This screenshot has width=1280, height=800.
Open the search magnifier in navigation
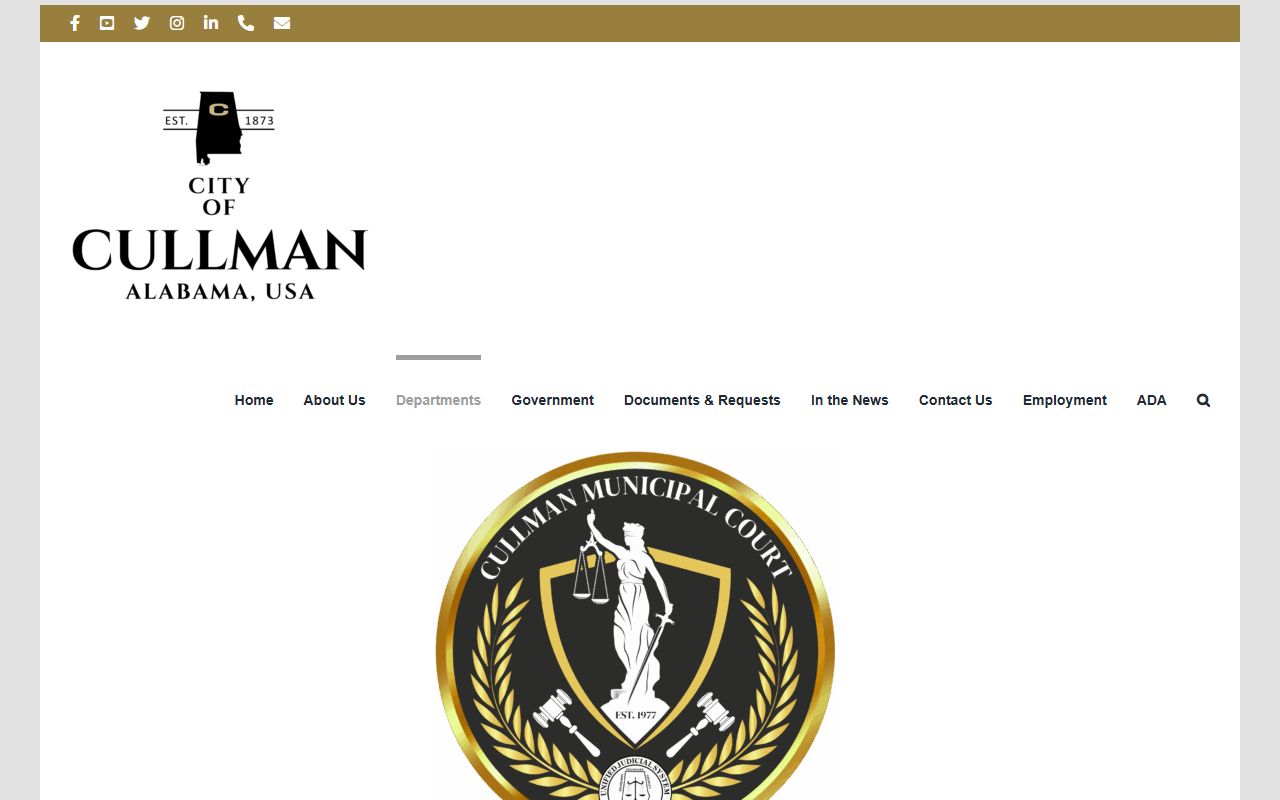(x=1203, y=400)
